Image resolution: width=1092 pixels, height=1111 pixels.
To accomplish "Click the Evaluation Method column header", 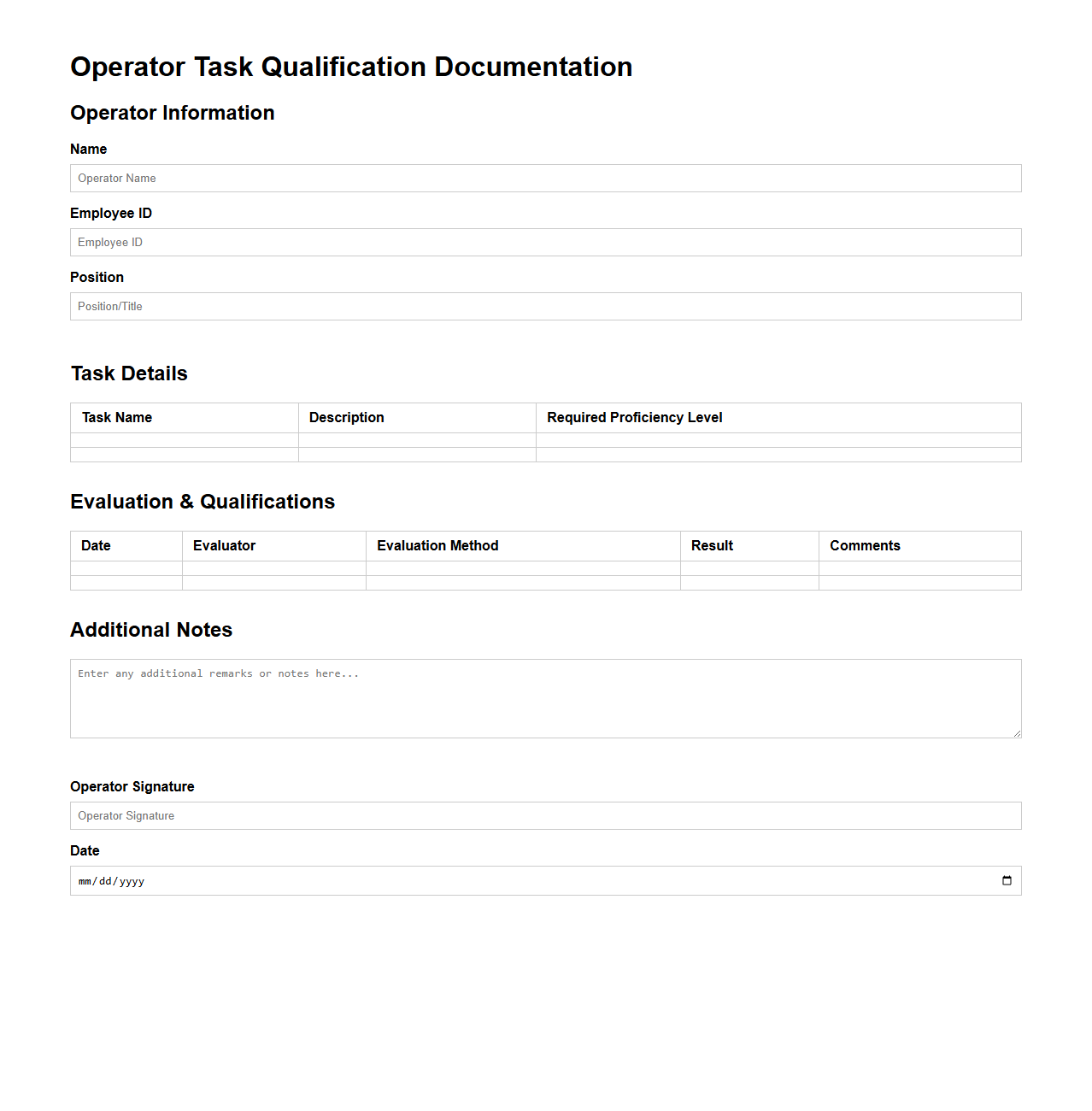I will 437,545.
